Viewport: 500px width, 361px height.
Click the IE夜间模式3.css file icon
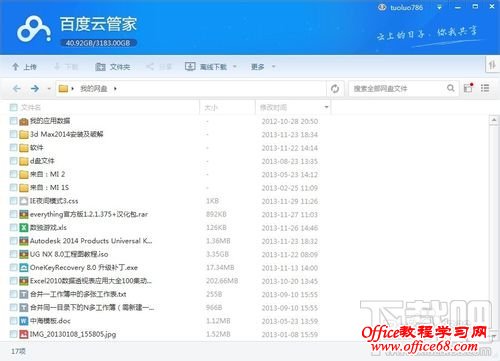pyautogui.click(x=24, y=201)
